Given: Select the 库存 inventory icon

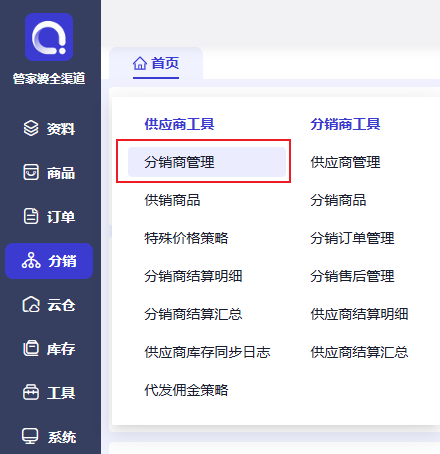Looking at the screenshot, I should pos(31,348).
